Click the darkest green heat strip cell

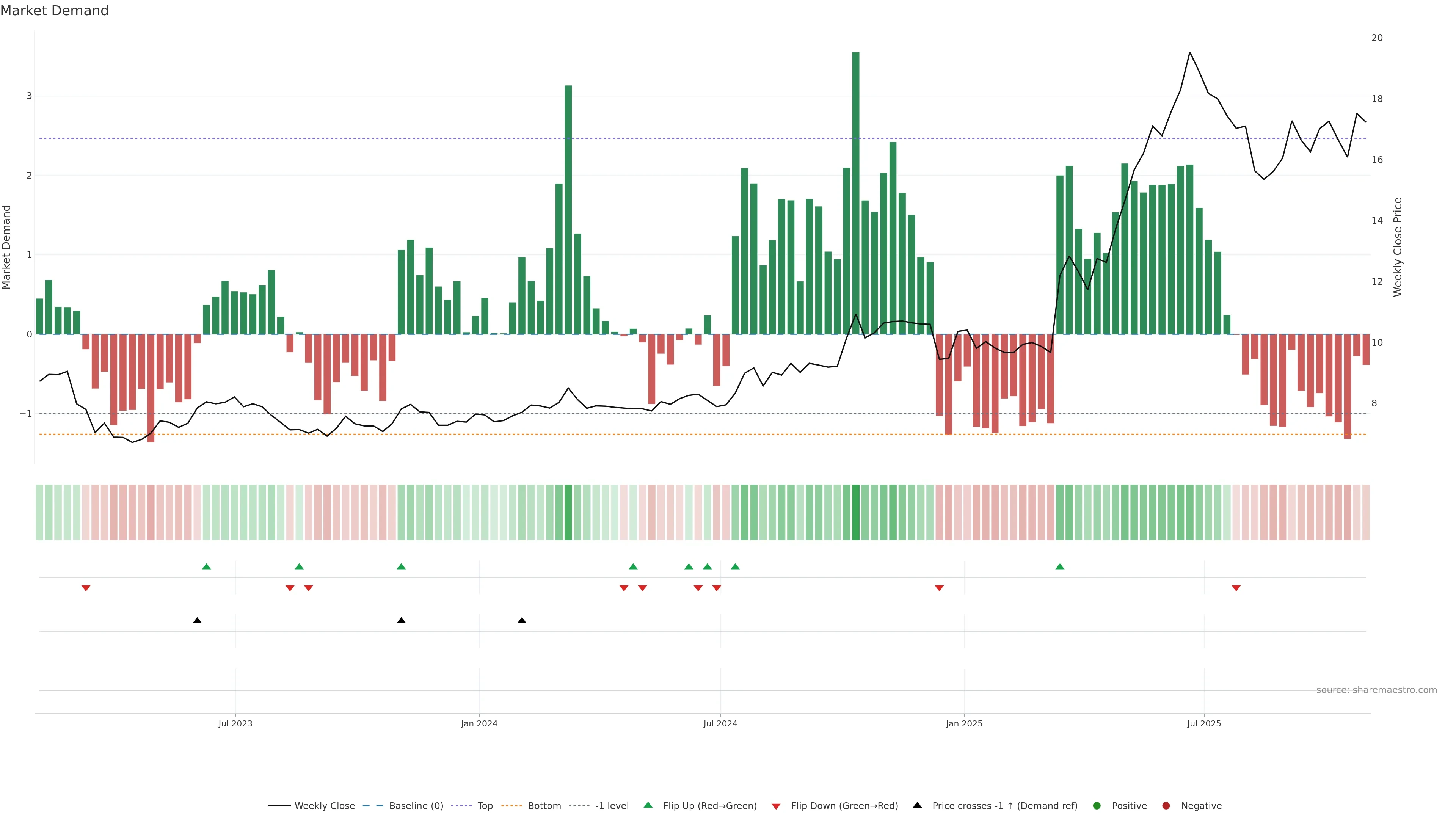[x=856, y=512]
